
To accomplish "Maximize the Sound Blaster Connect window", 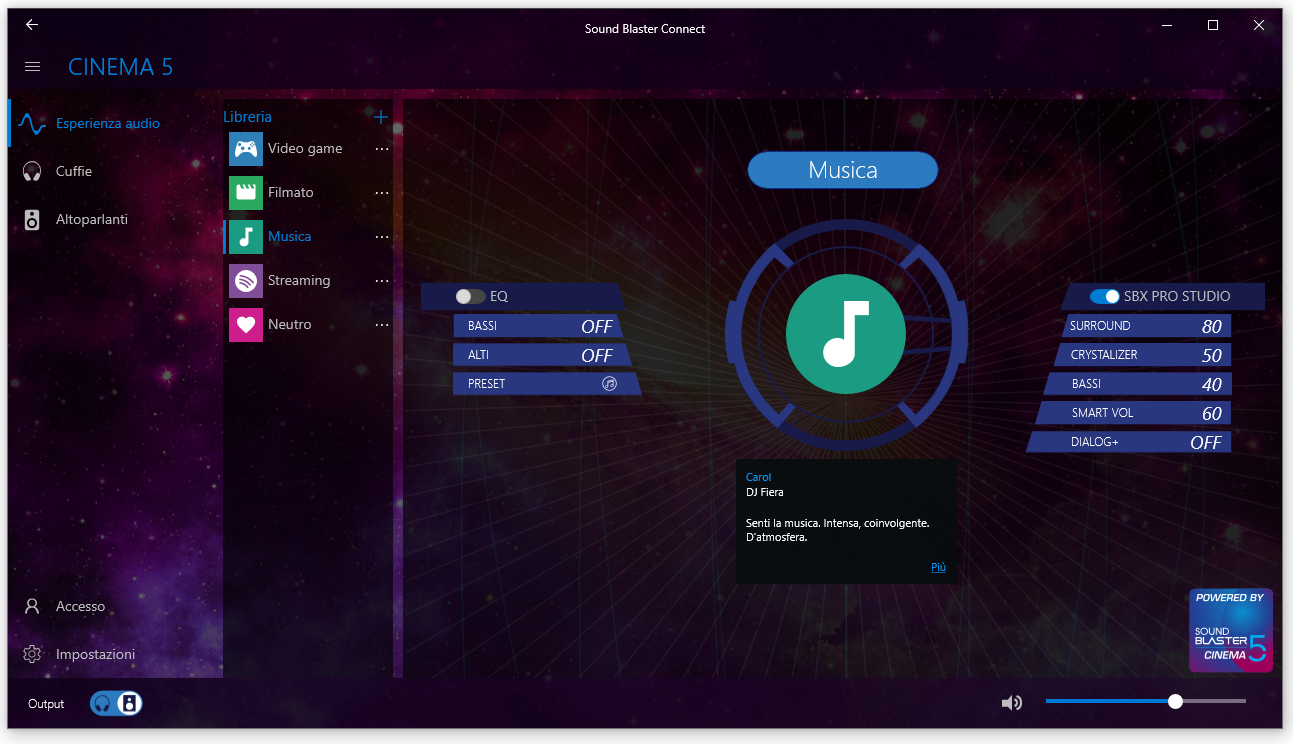I will [1213, 26].
